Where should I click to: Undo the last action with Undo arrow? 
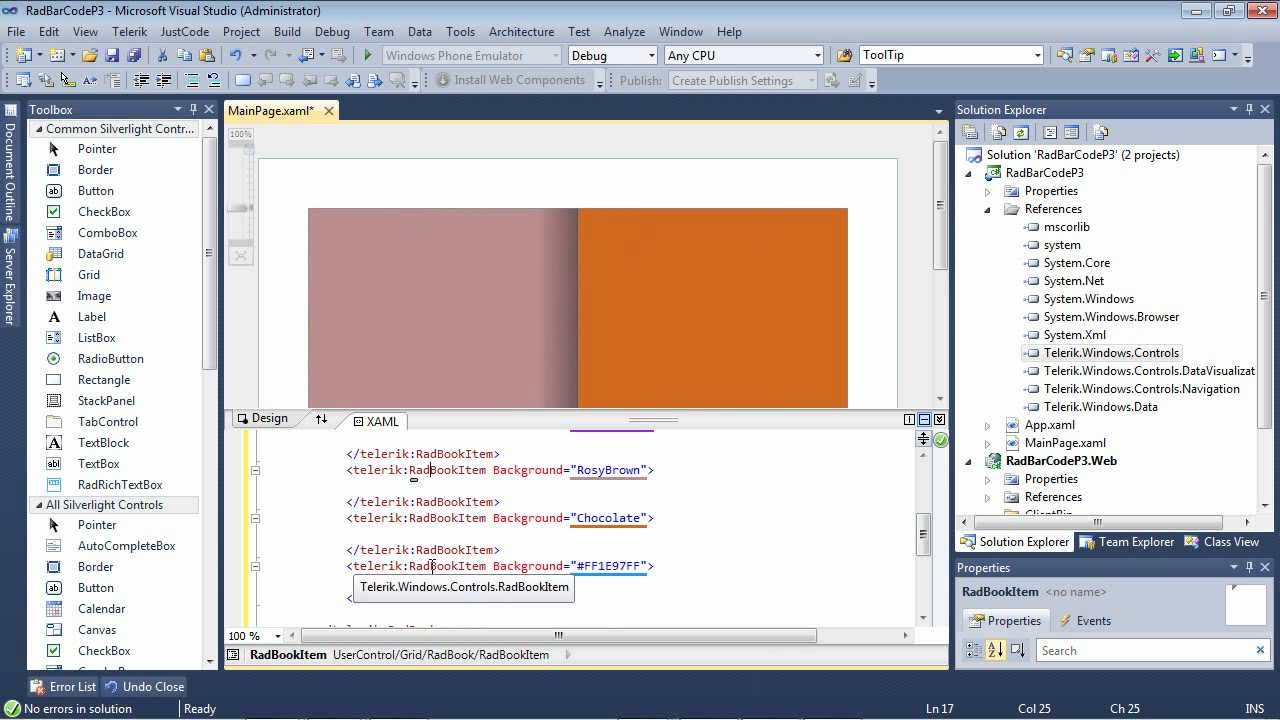tap(236, 56)
